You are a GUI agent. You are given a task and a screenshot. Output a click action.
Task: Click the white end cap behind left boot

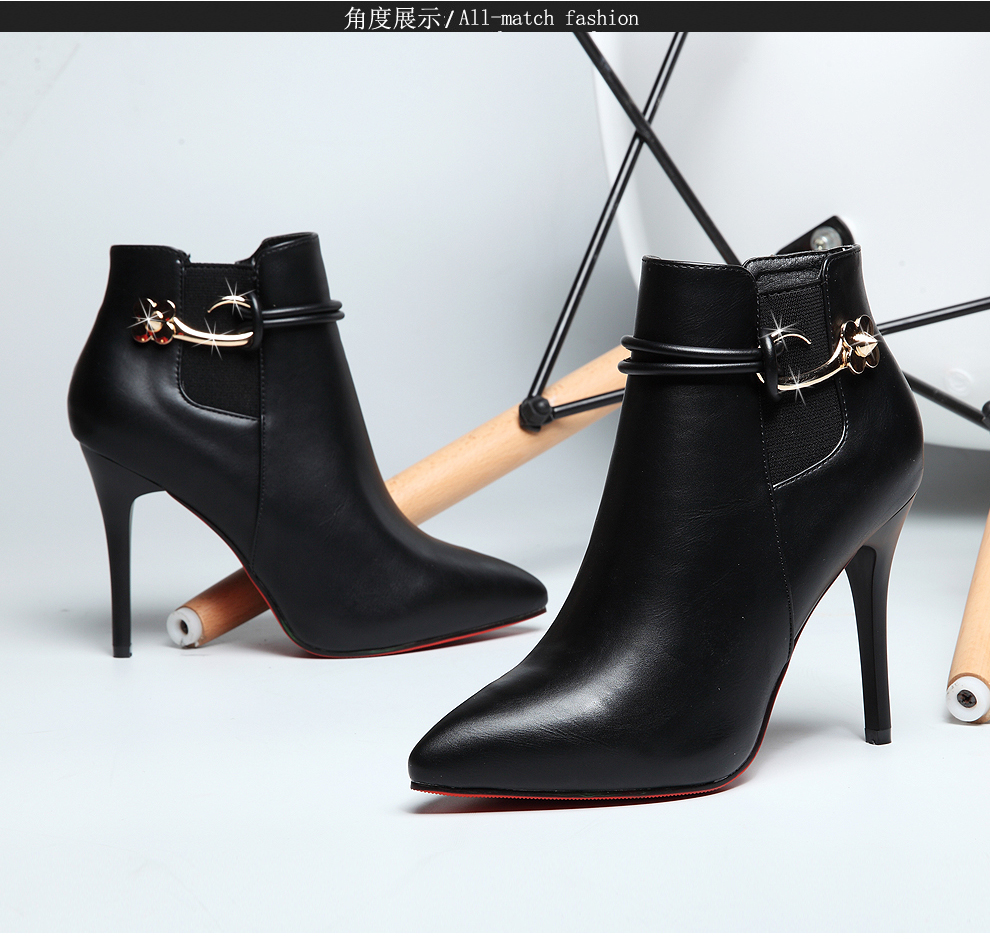pos(184,626)
